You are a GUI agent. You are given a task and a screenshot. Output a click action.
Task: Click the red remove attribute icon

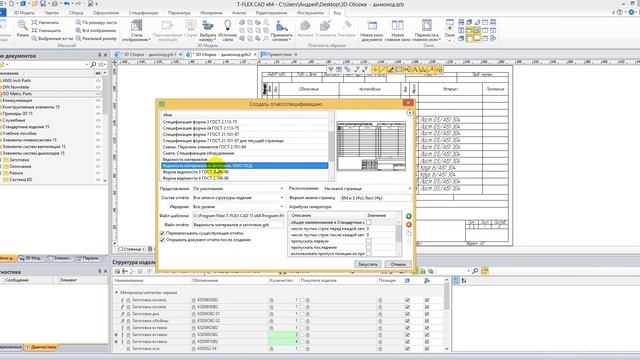(409, 224)
